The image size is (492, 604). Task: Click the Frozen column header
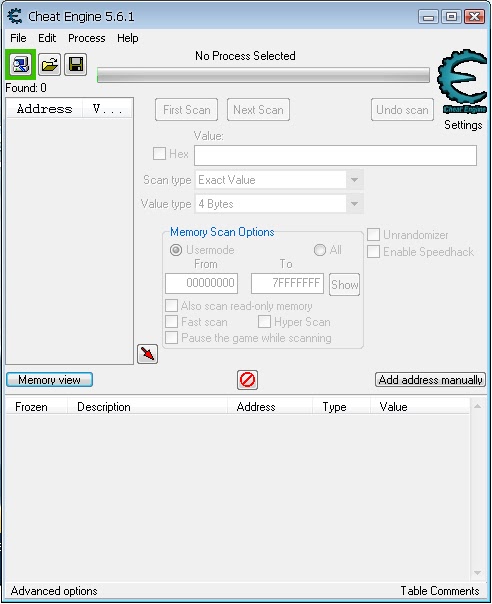point(37,407)
